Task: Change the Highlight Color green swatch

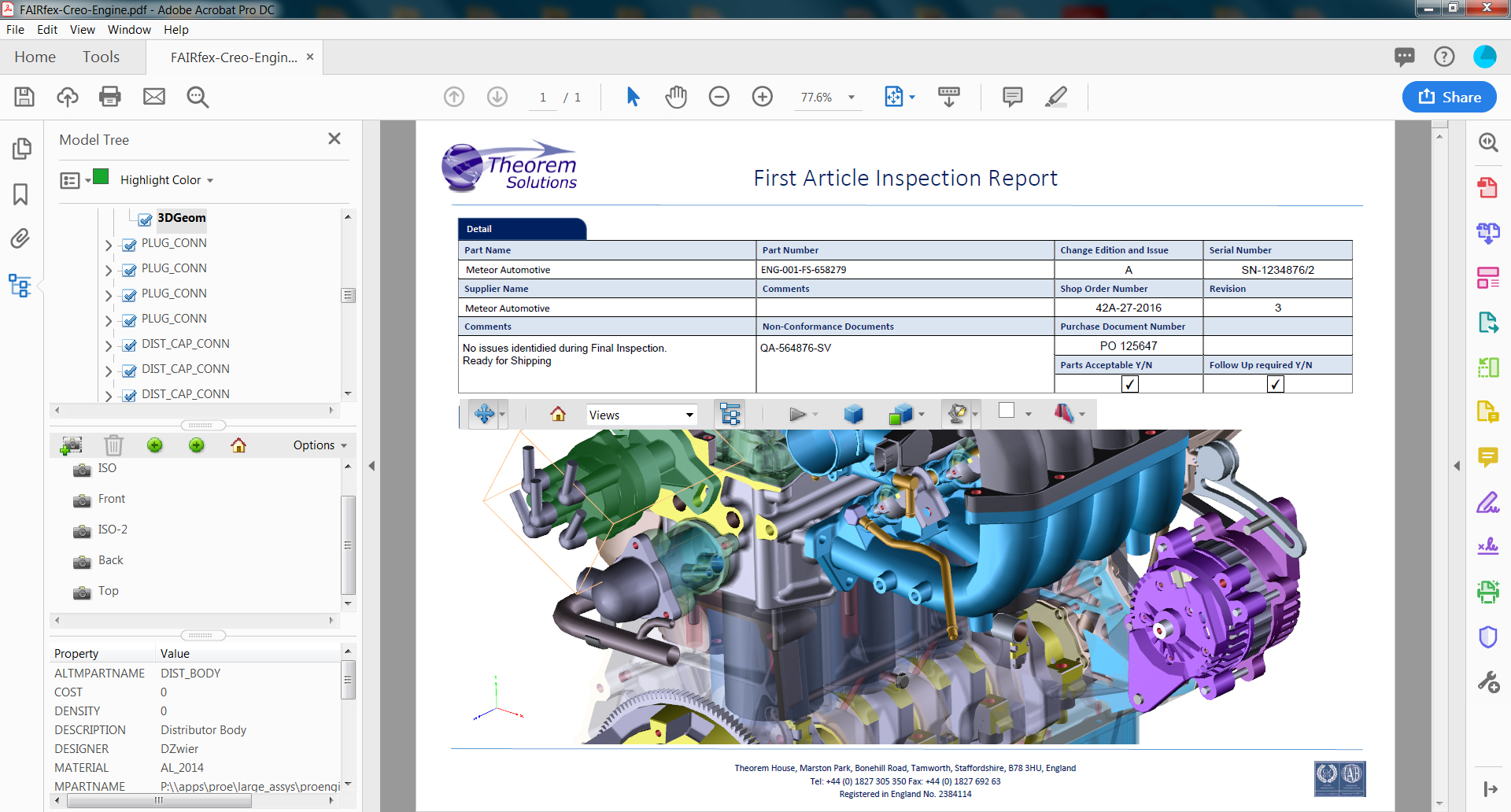Action: (102, 178)
